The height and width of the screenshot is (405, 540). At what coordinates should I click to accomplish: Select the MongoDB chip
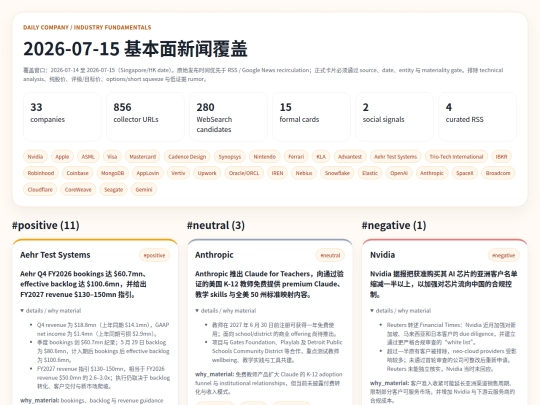pos(112,173)
